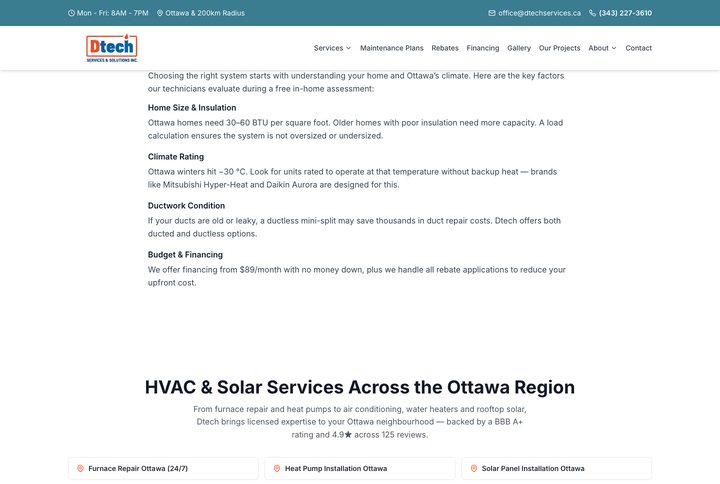Click the pin icon on Heat Pump Installation card
Viewport: 720px width, 484px height.
[277, 468]
